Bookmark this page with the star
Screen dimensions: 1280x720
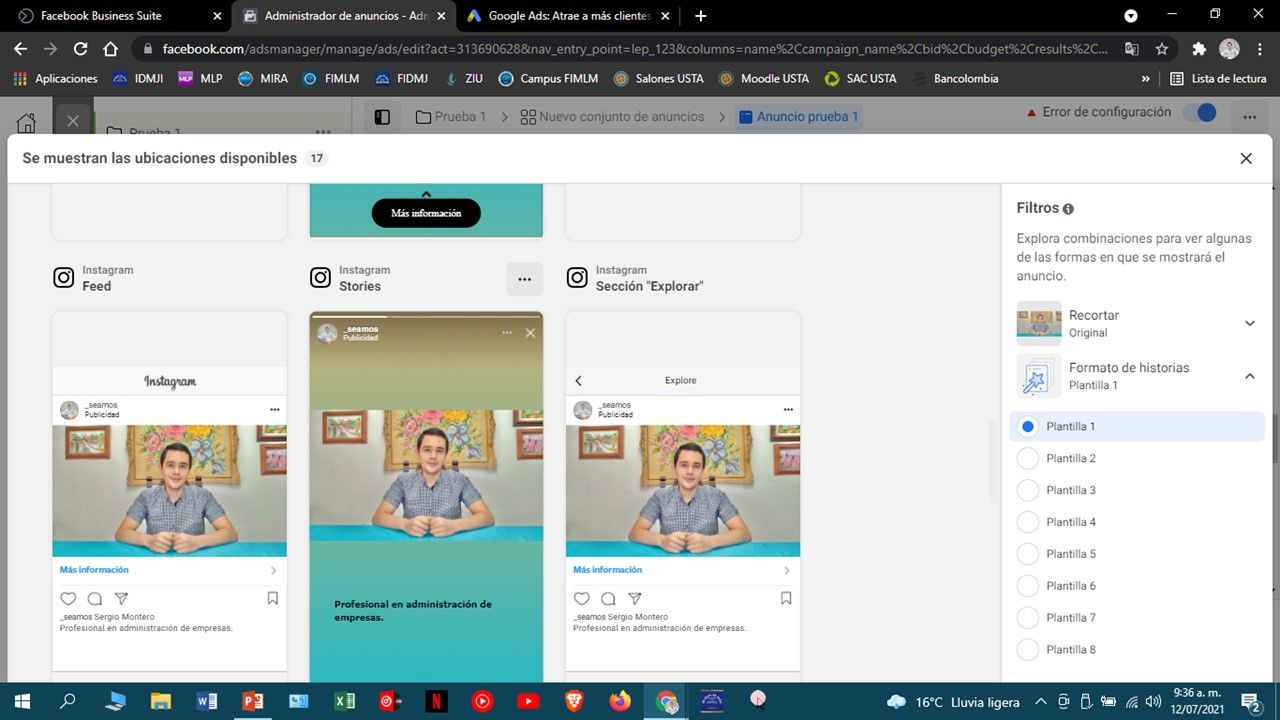coord(1161,48)
